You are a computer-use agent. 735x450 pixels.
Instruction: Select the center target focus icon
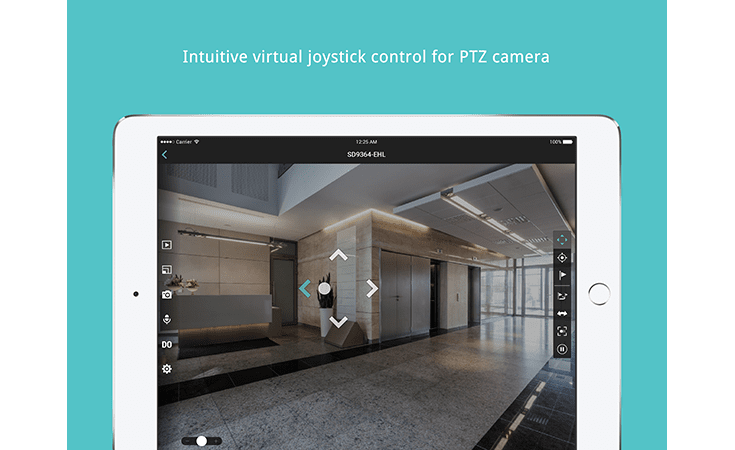tap(562, 258)
